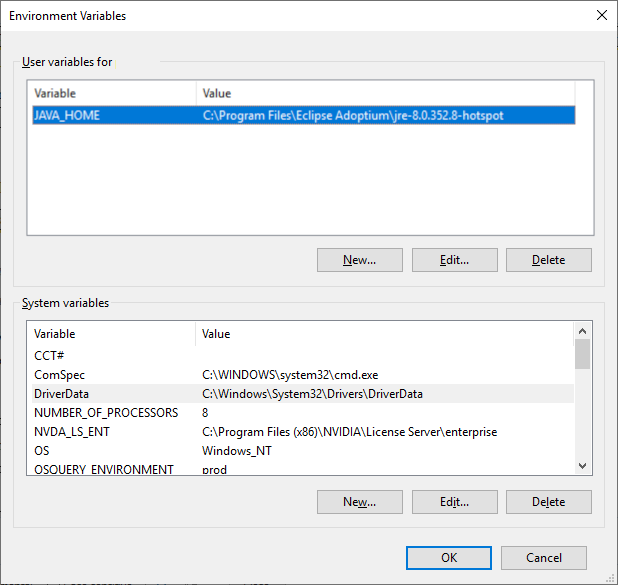Click Edit button under User variables
Screen dimensions: 618x585
[454, 260]
